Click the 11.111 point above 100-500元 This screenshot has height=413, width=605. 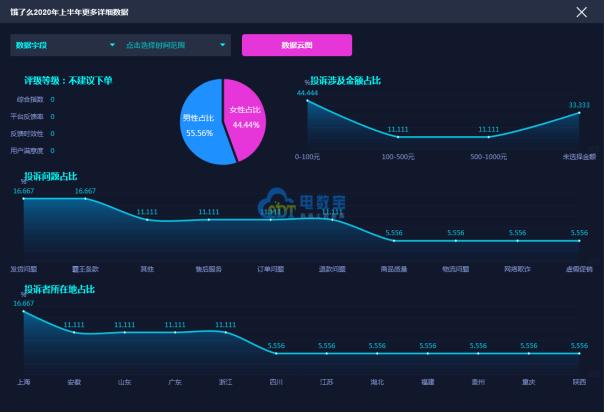pyautogui.click(x=398, y=137)
